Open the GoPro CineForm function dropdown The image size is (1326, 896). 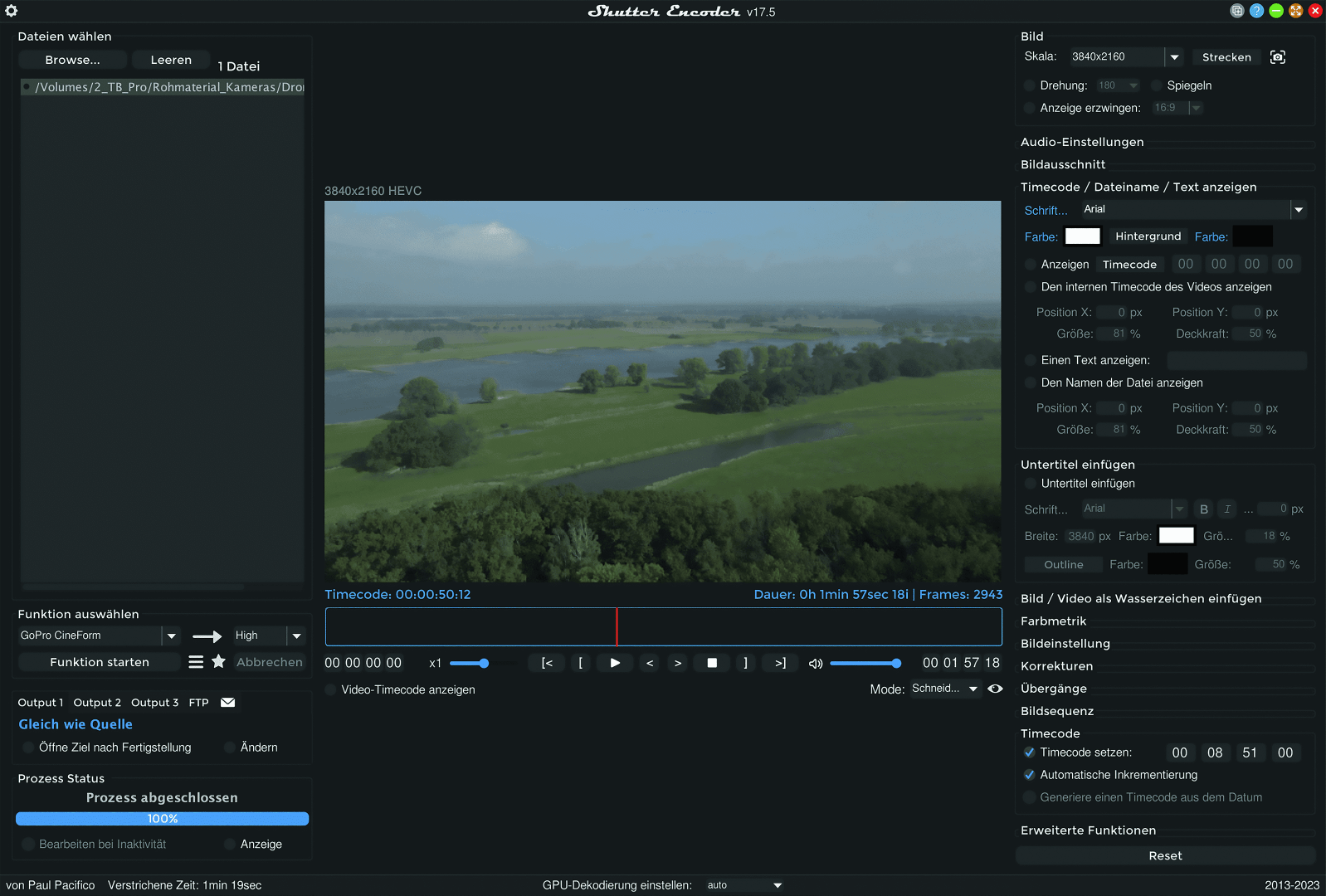pos(171,635)
